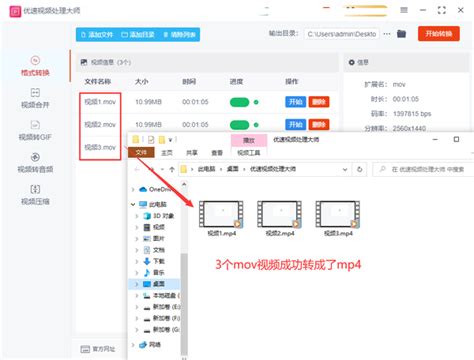Expand the 图片 tree node

(137, 239)
